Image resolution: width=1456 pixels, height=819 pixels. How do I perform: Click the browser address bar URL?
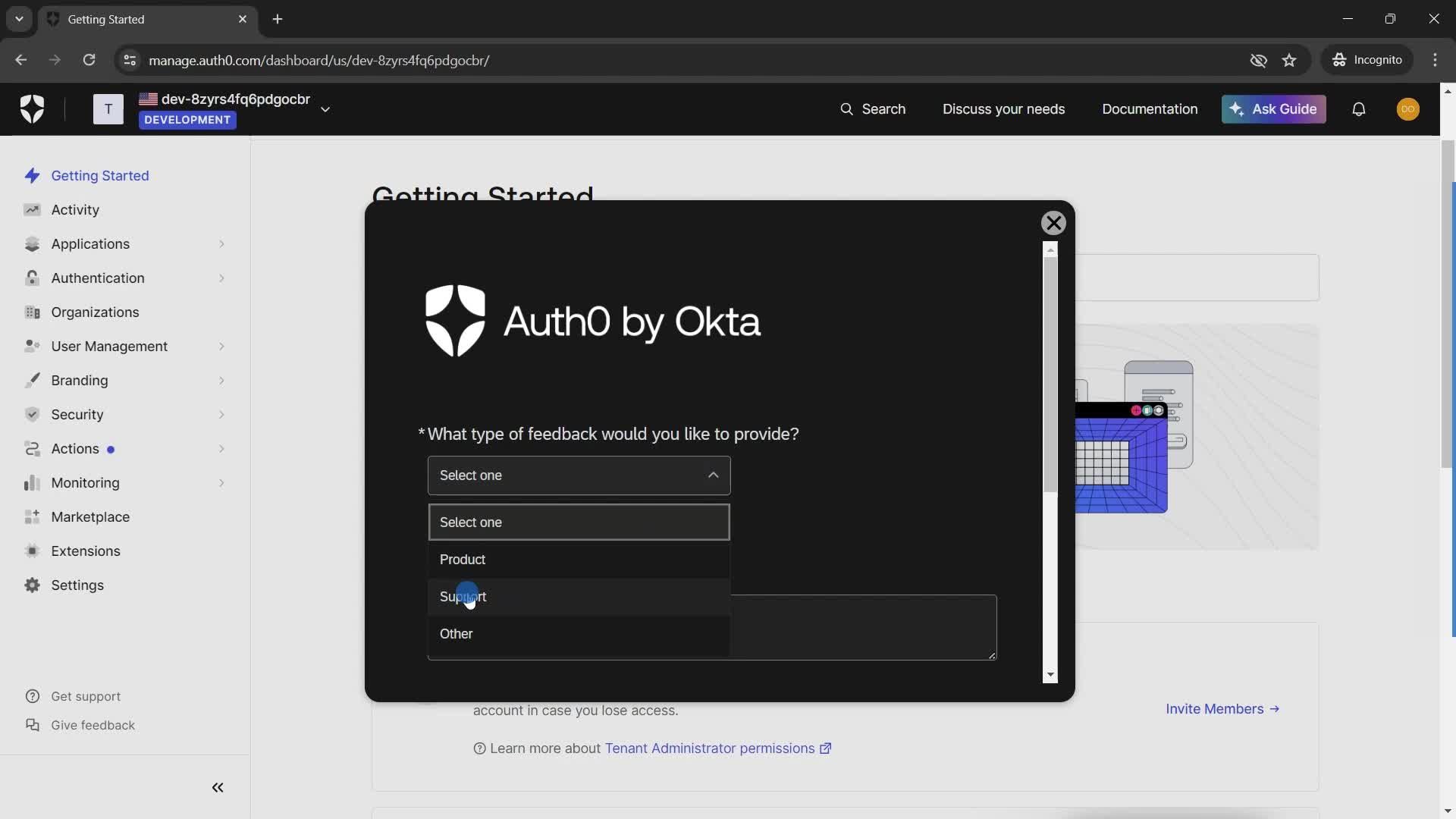(318, 60)
